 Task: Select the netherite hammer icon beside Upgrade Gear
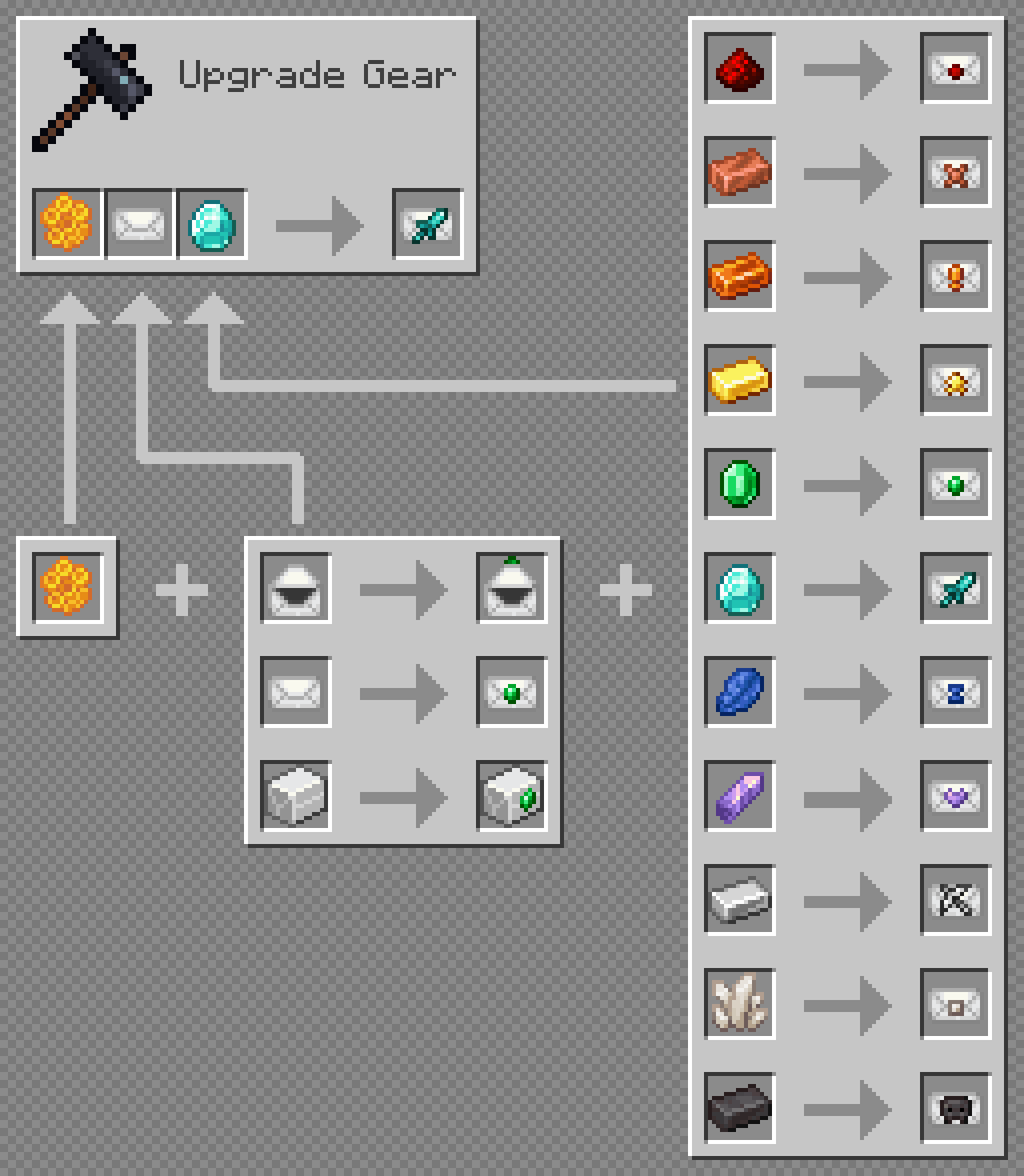[92, 90]
